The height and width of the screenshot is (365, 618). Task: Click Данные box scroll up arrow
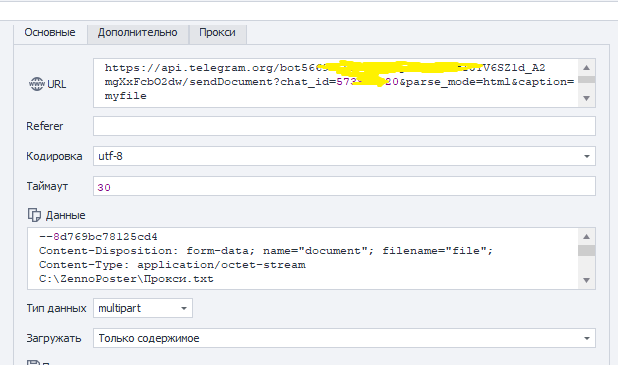tap(586, 237)
